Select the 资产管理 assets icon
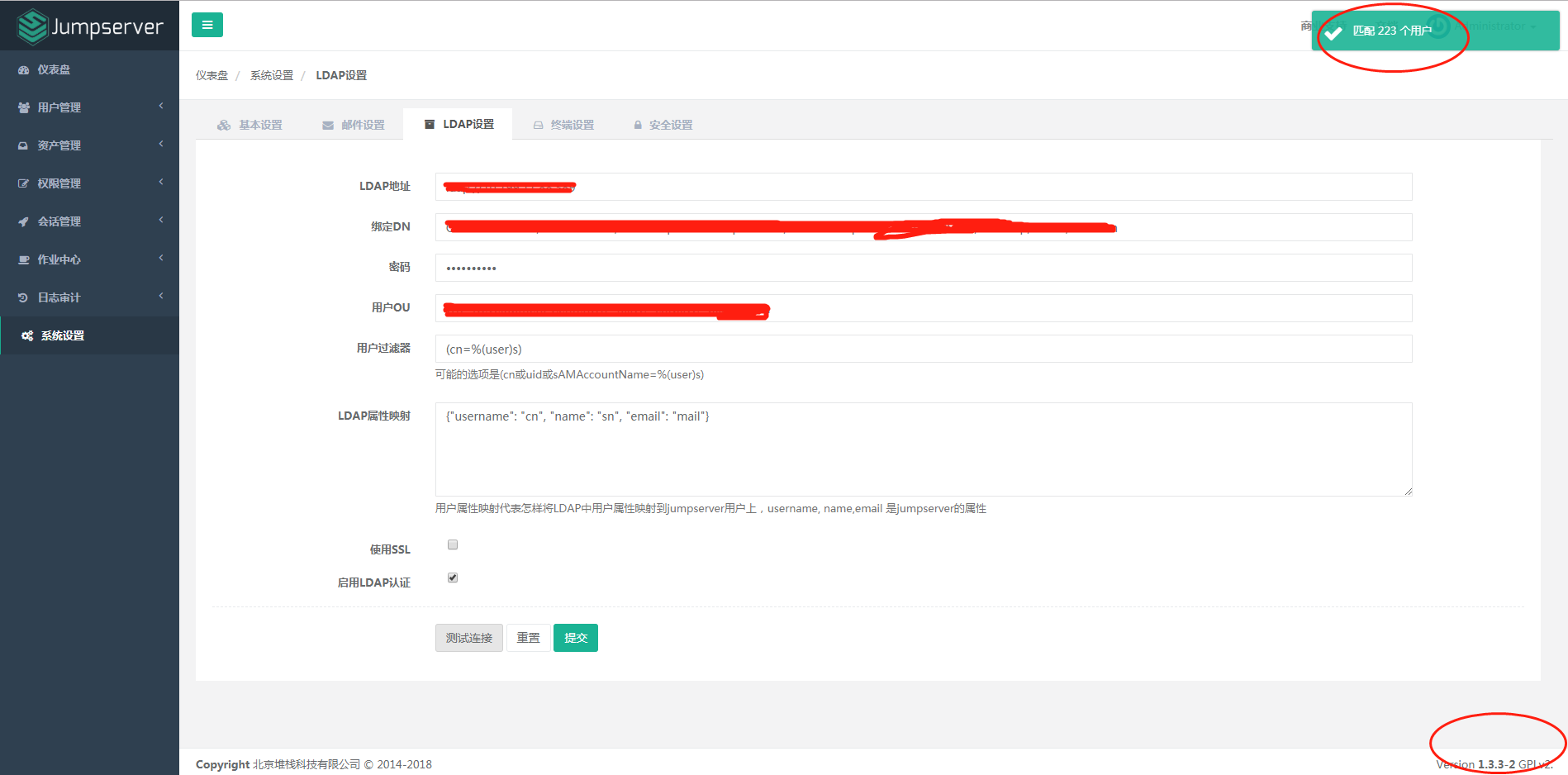The width and height of the screenshot is (1568, 775). tap(24, 145)
